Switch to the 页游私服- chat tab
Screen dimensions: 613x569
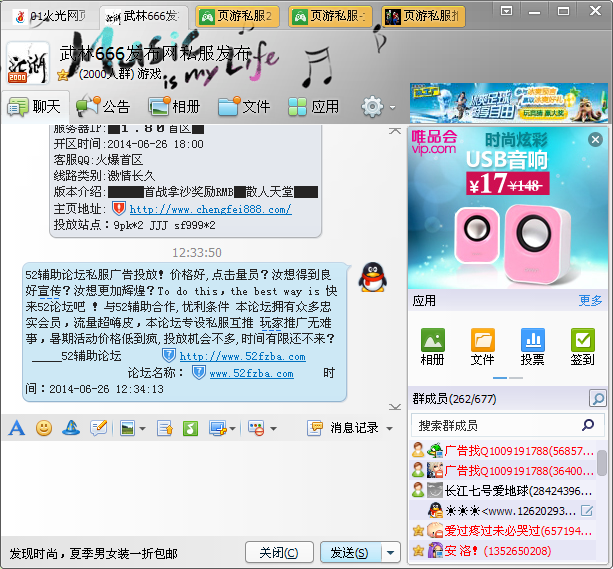click(331, 16)
